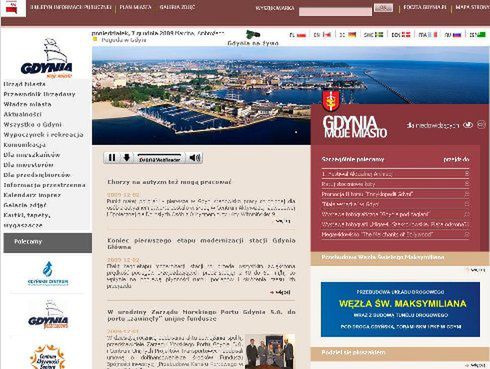Image resolution: width=490 pixels, height=369 pixels.
Task: Click the eye icon for visually impaired
Action: click(x=468, y=125)
